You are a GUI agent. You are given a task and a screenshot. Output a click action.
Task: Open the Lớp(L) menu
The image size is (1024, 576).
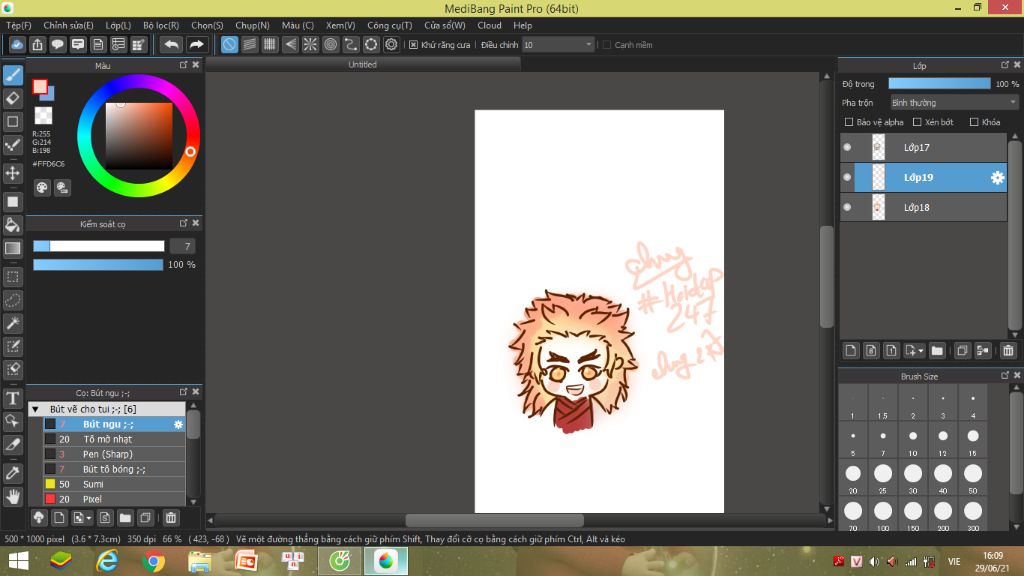pyautogui.click(x=118, y=25)
